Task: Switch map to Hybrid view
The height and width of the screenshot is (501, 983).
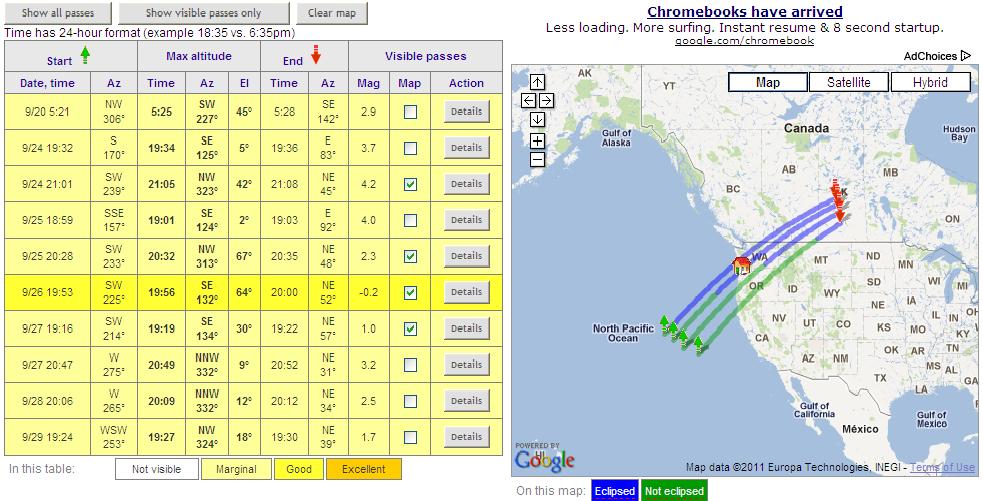Action: pos(929,82)
